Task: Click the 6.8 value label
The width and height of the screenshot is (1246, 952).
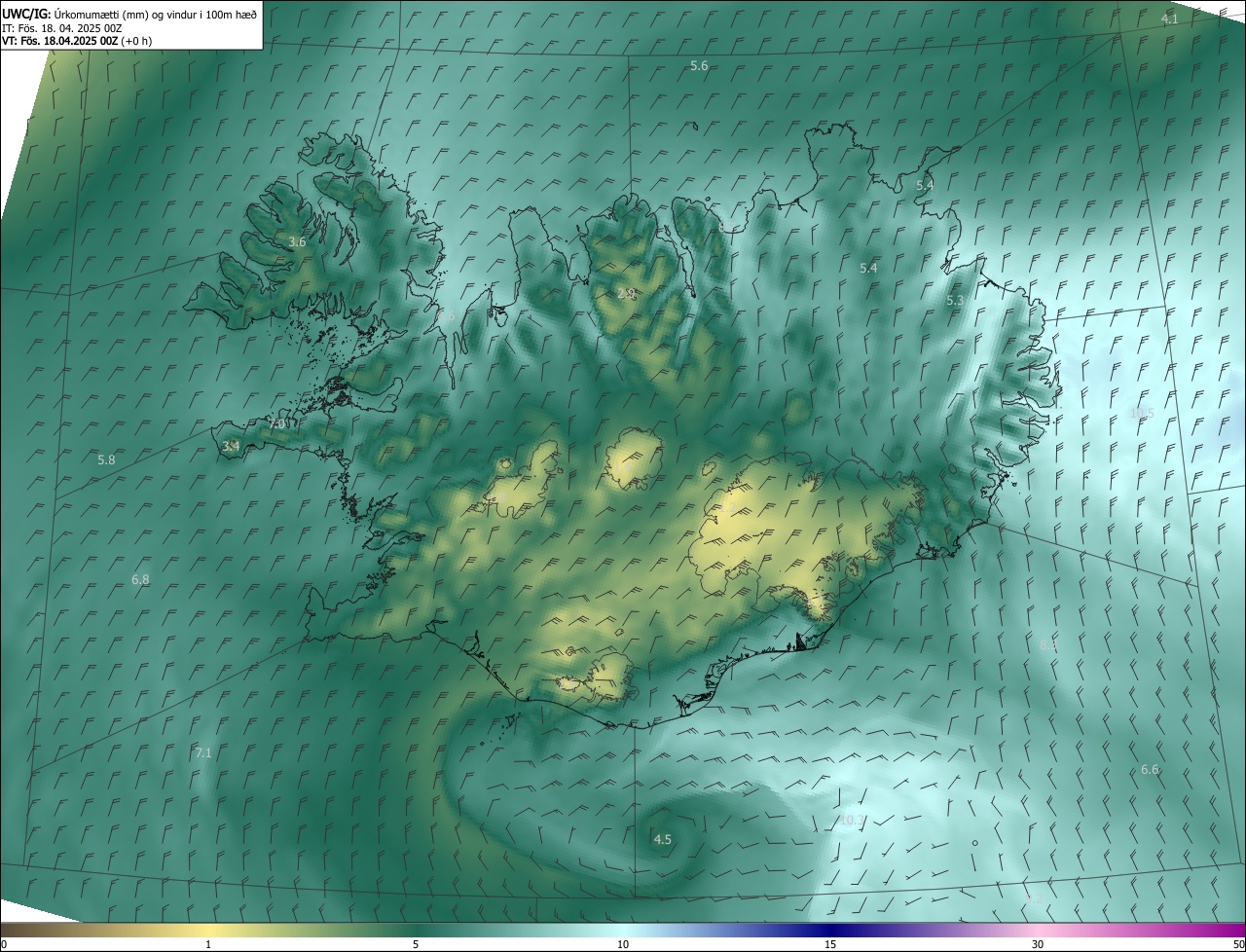Action: (x=140, y=579)
